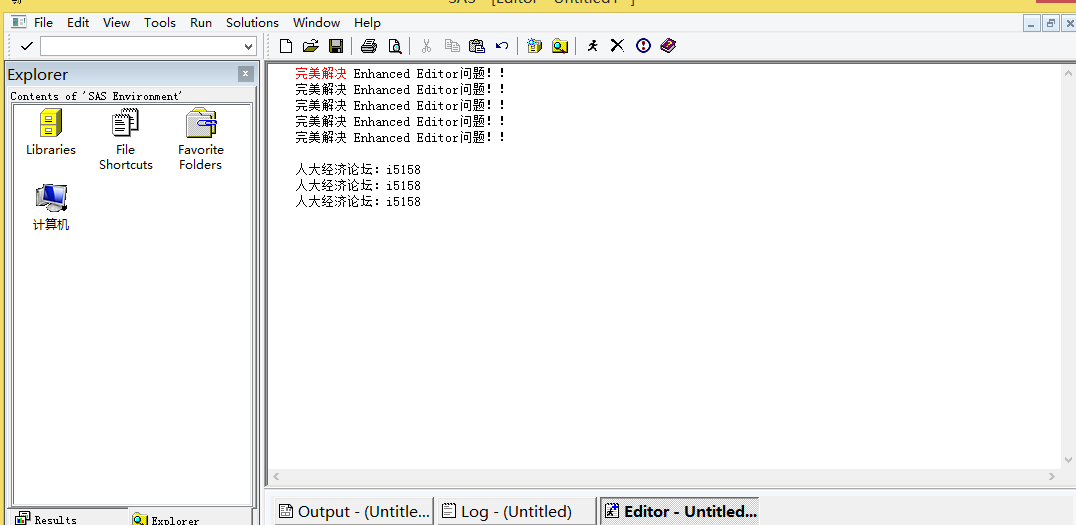This screenshot has width=1076, height=525.
Task: Click the Break exclamation icon
Action: click(643, 46)
